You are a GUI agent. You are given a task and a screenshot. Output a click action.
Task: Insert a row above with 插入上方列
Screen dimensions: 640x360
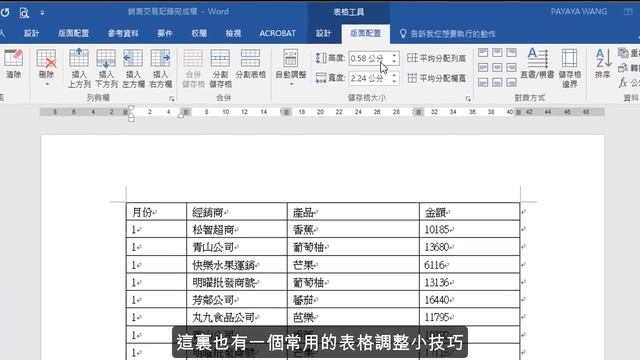79,68
